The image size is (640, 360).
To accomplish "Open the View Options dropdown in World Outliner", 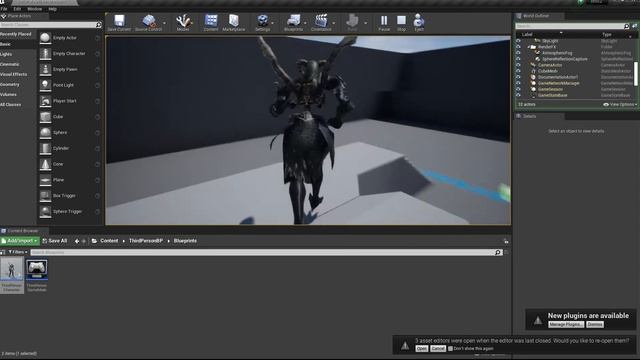I will (620, 104).
